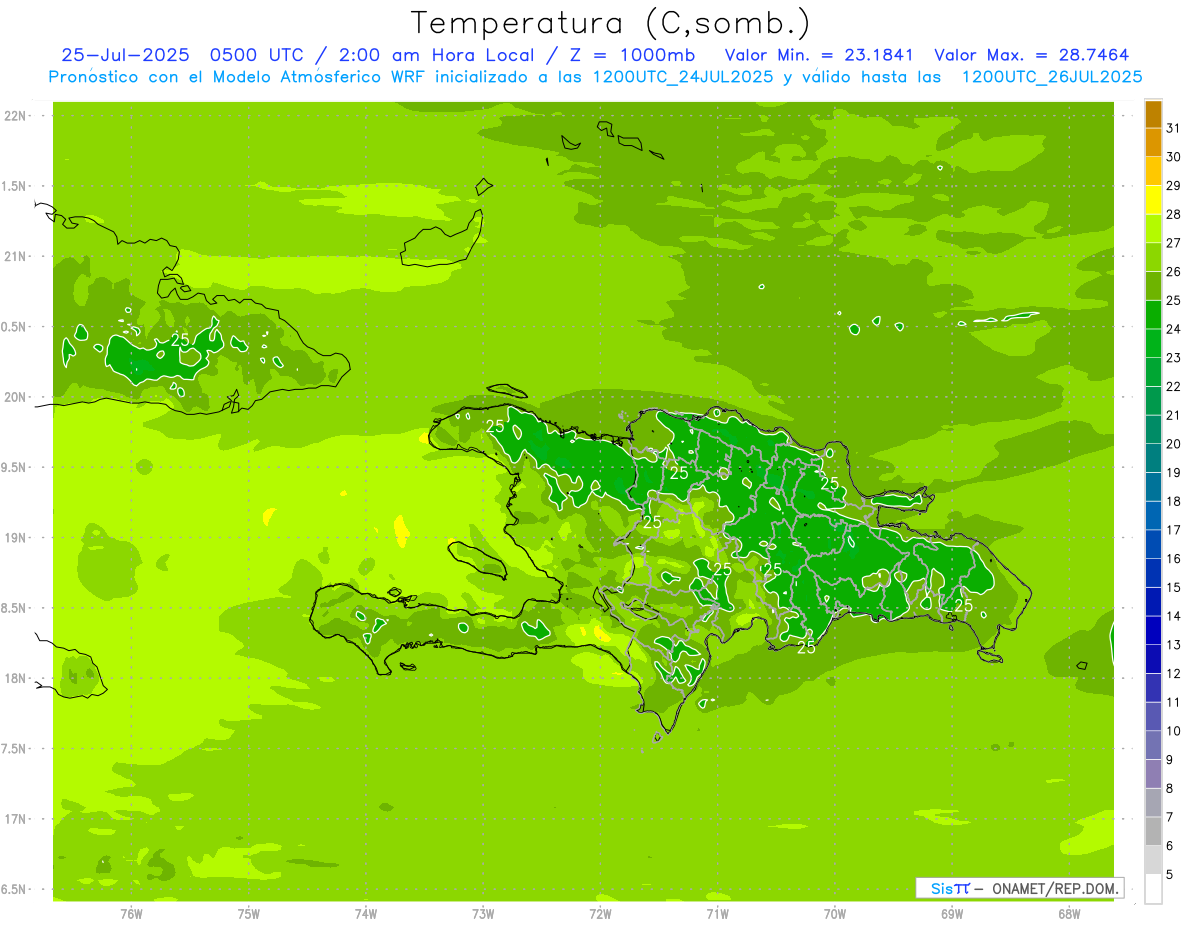Click the "75W" longitude label
Viewport: 1200px width, 927px height.
[249, 914]
